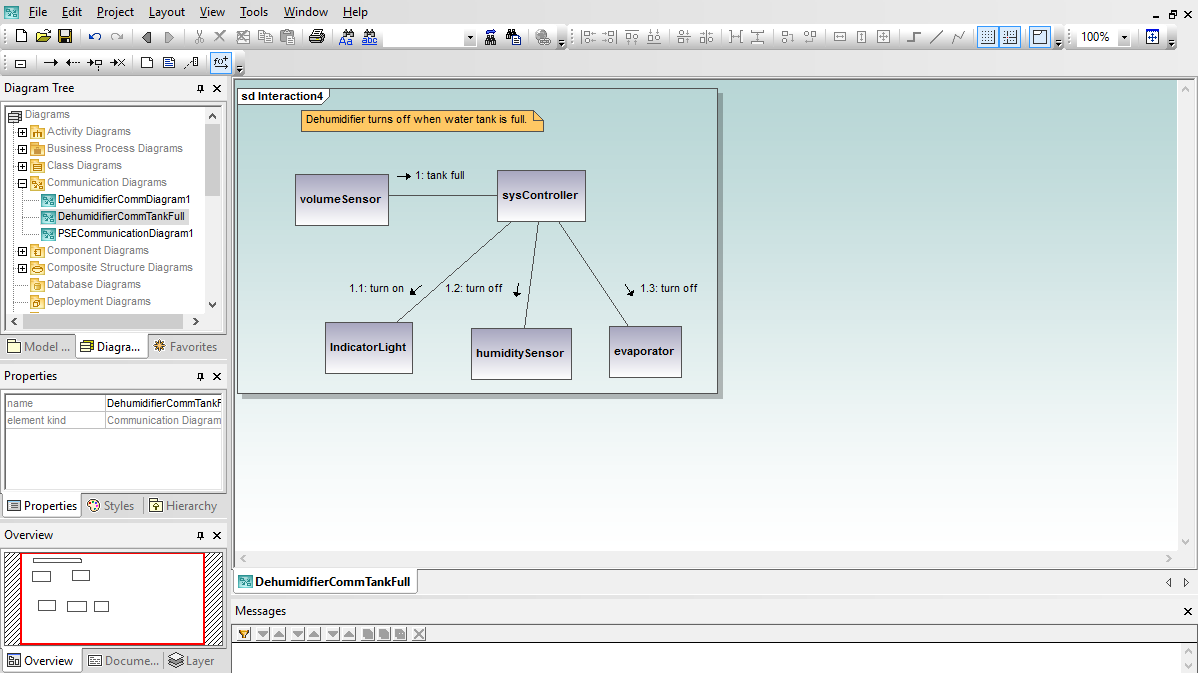The image size is (1198, 673).
Task: Toggle Snap to grid button
Action: pyautogui.click(x=1010, y=37)
